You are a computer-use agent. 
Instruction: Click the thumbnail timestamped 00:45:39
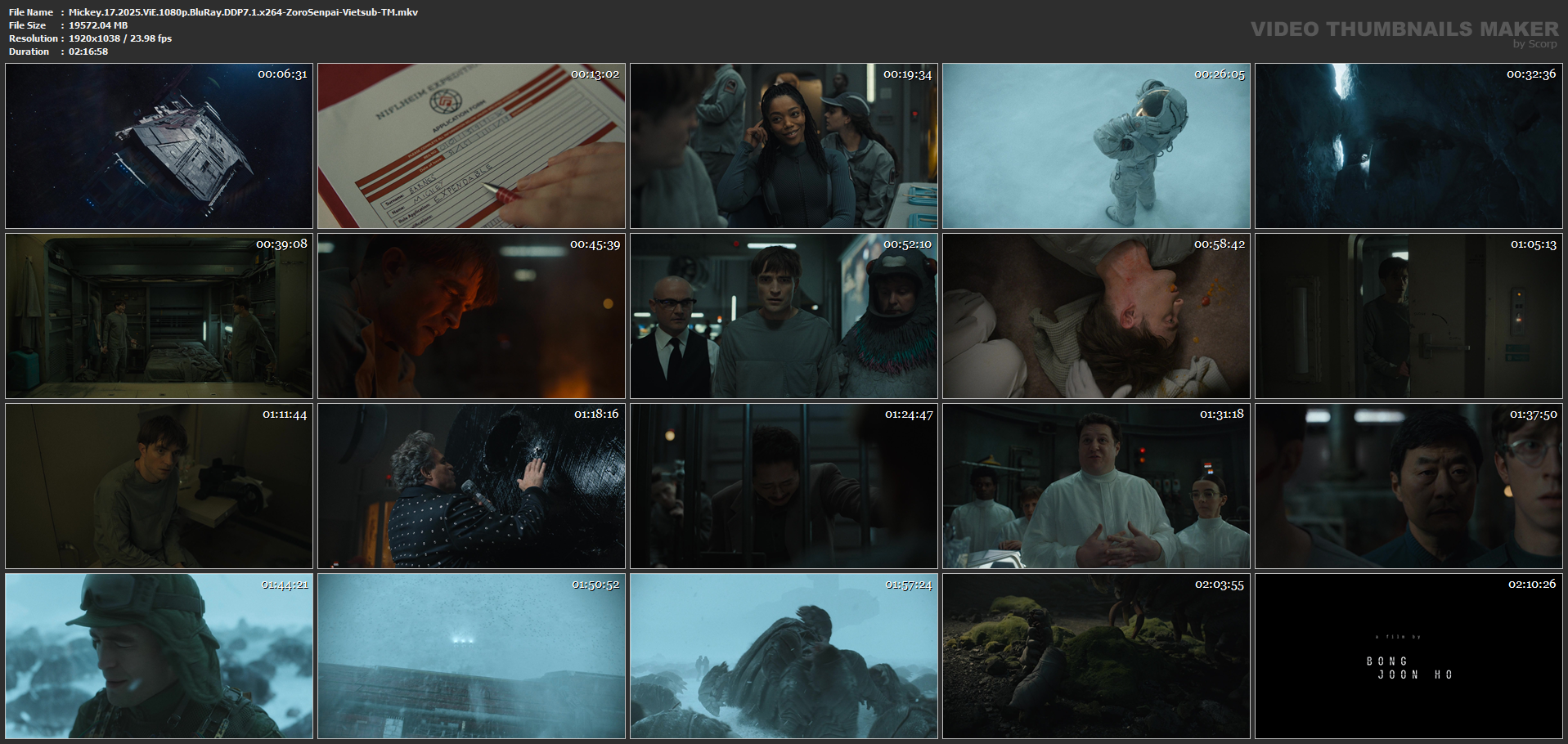pos(471,316)
